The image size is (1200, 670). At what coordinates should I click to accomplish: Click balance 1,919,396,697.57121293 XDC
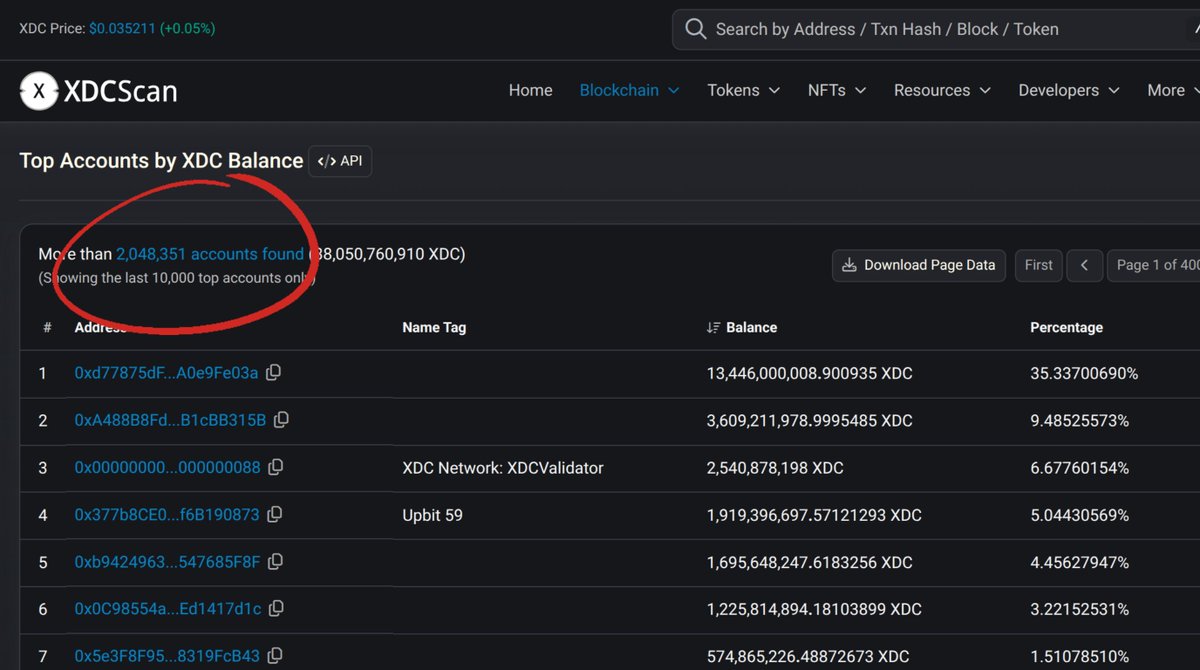[814, 515]
